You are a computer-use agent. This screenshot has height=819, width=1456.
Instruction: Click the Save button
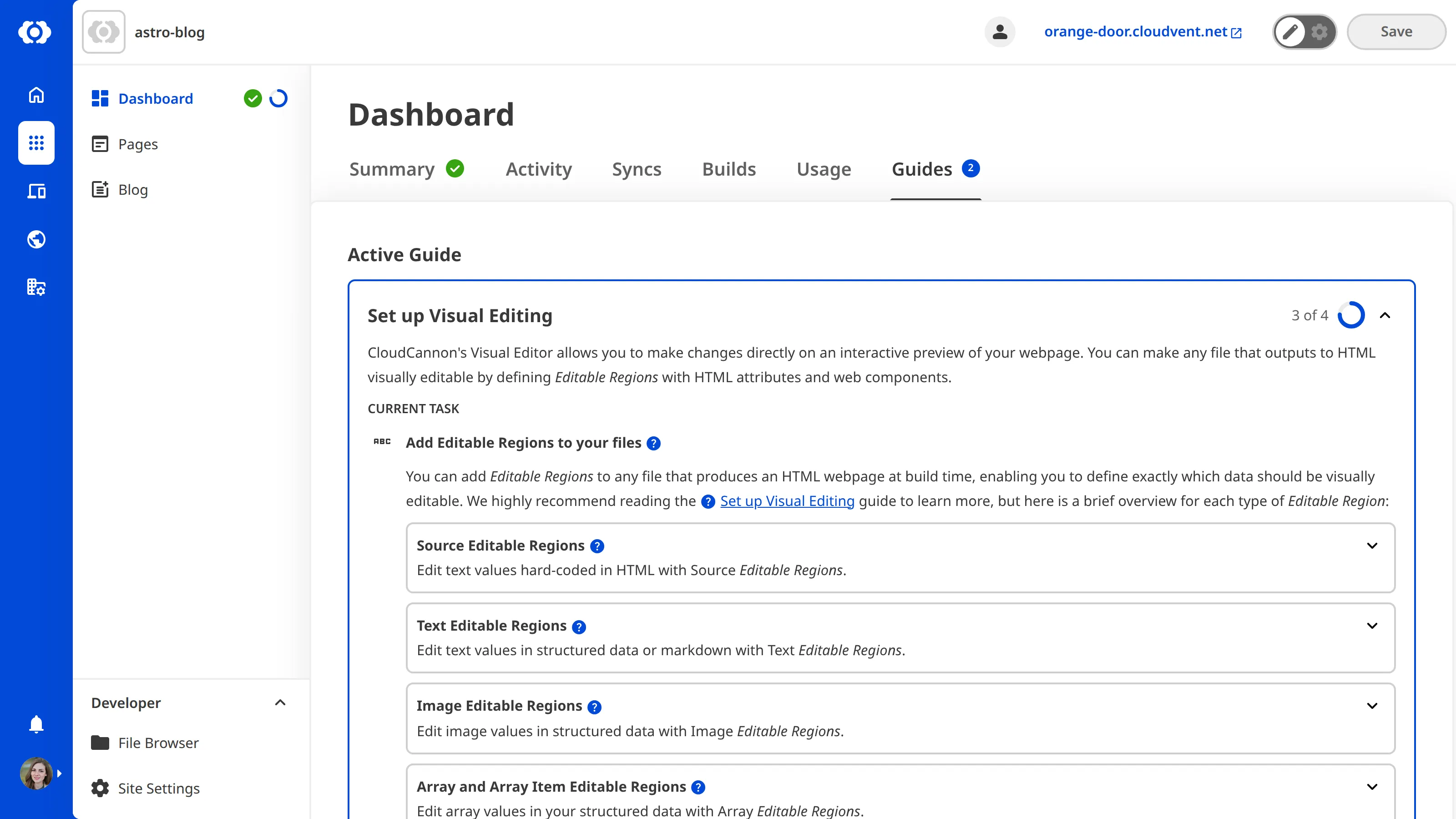pos(1396,31)
